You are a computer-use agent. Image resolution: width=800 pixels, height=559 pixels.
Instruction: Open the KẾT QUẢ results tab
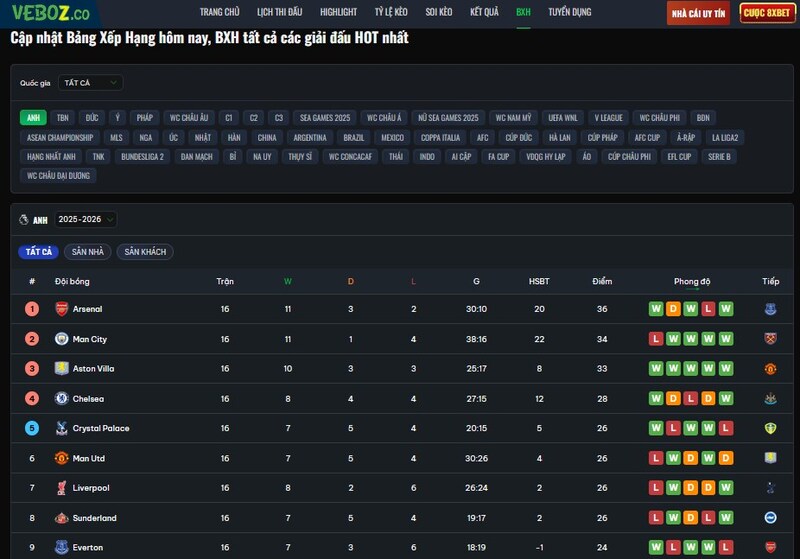[484, 12]
